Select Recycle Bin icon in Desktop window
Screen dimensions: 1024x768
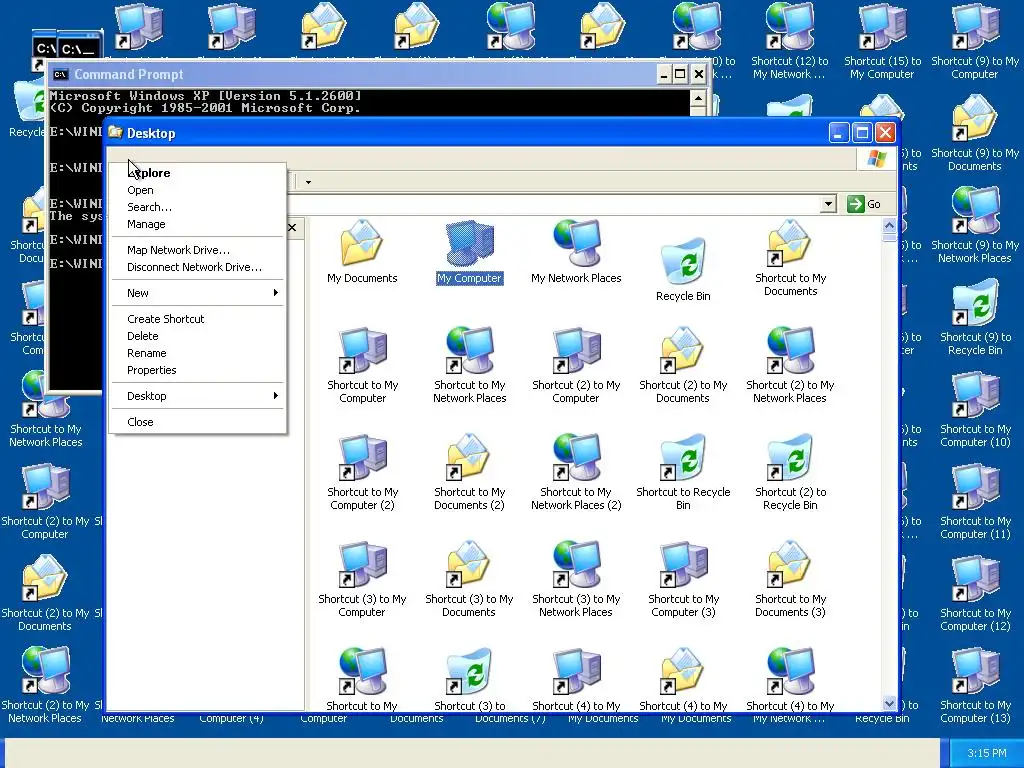[x=683, y=269]
